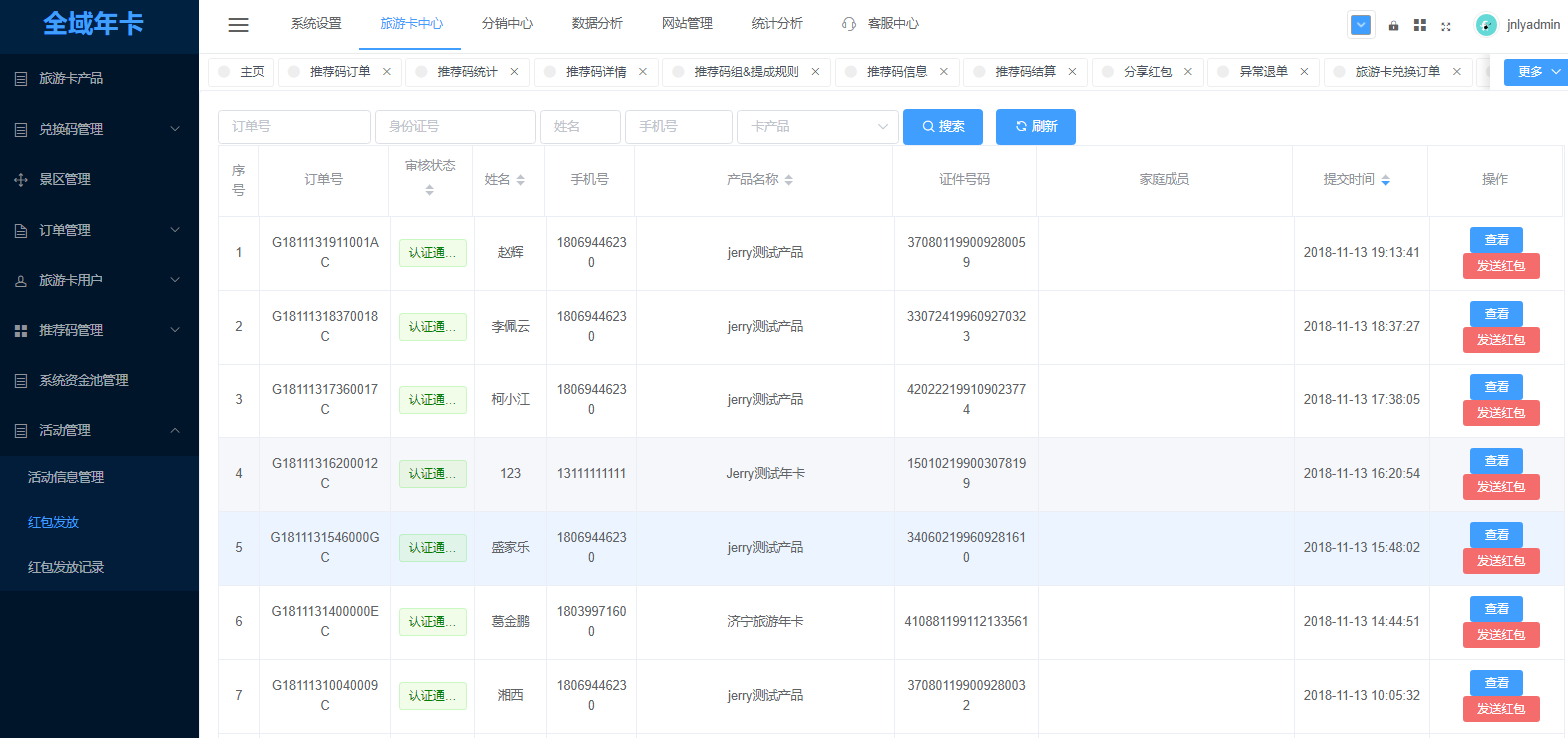Open the grid apps icon in header

(1419, 26)
